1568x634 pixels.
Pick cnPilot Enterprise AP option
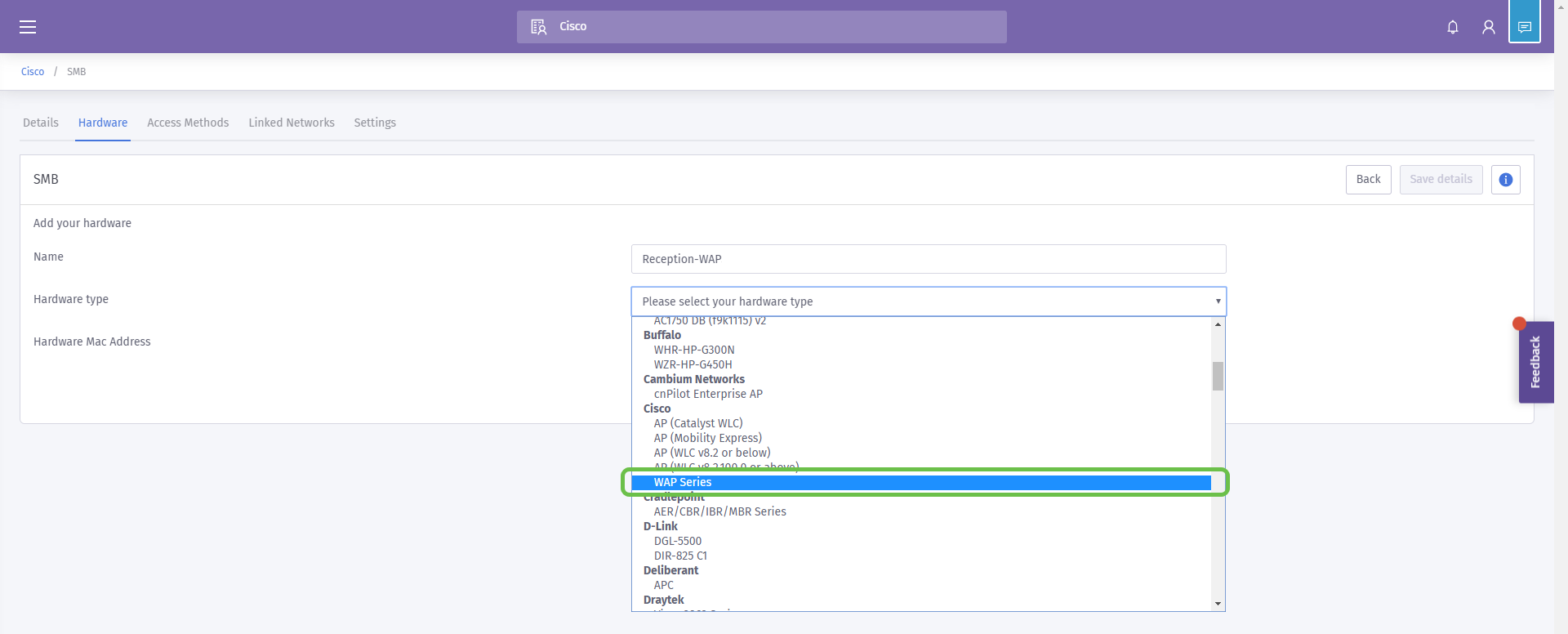[x=708, y=394]
